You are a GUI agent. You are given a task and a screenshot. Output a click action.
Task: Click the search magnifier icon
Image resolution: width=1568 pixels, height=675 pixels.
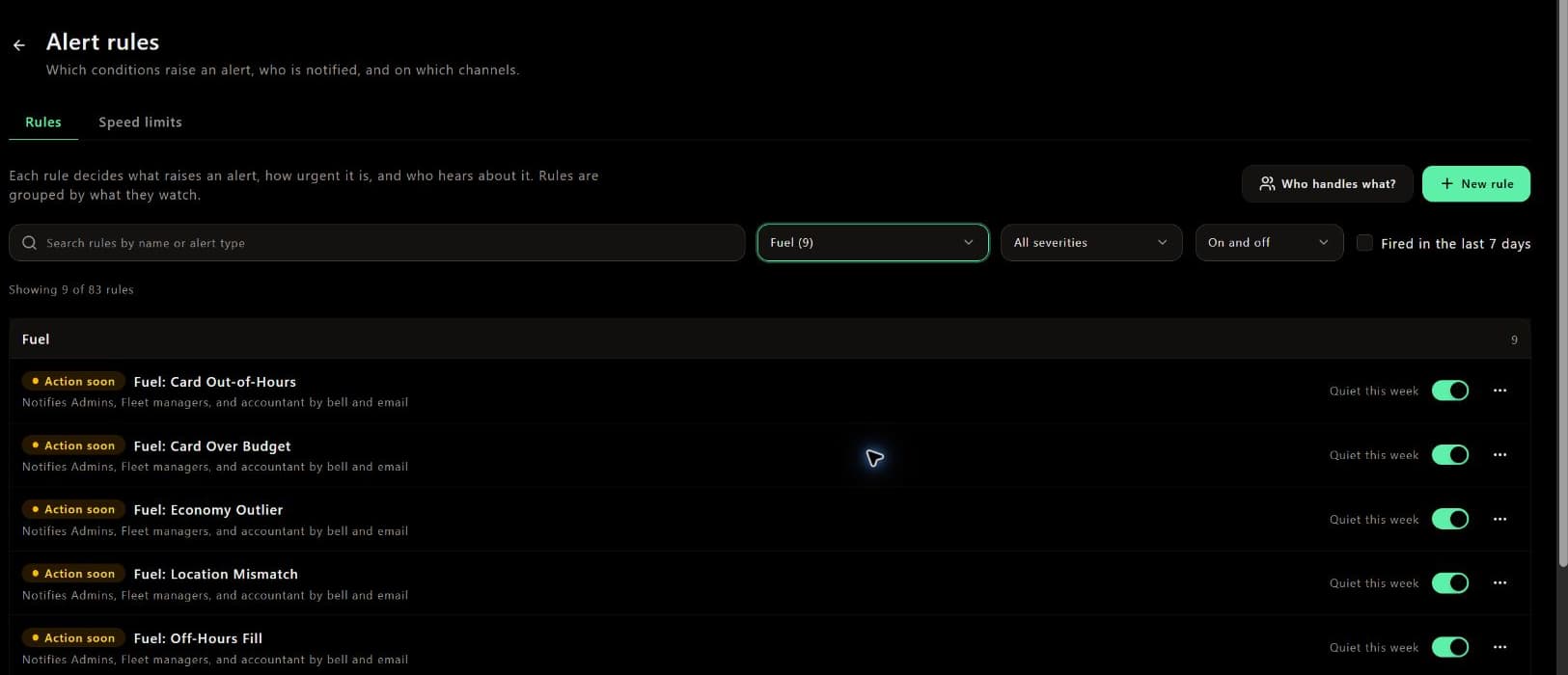coord(29,243)
